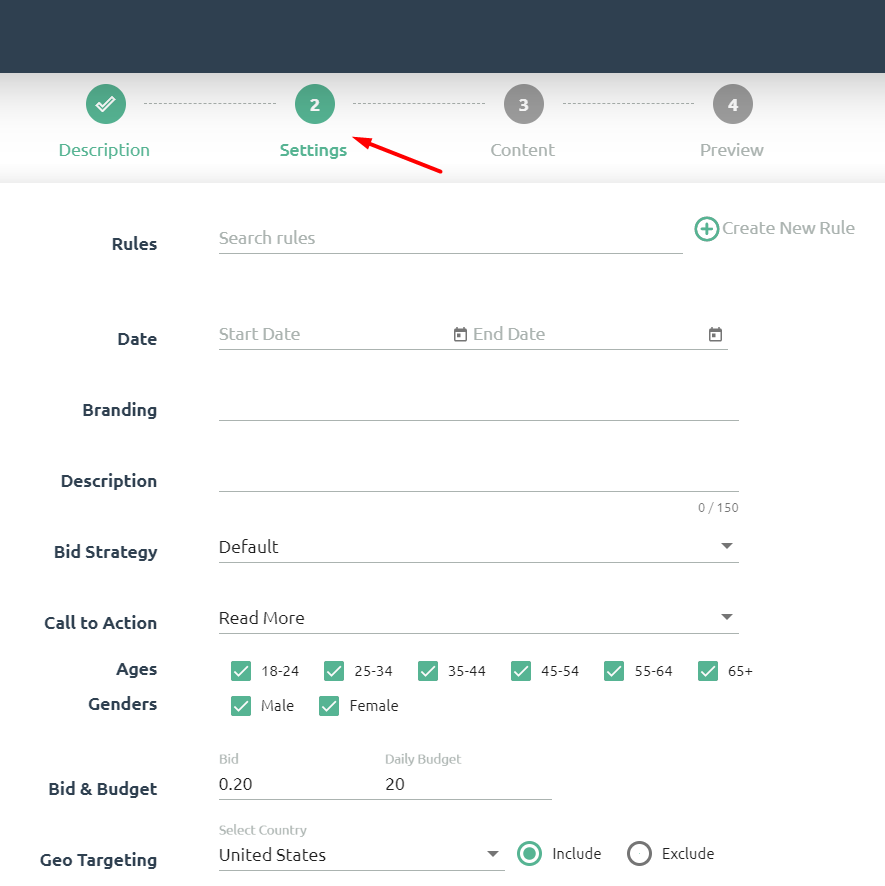Expand the Bid Strategy dropdown
The image size is (885, 886).
click(727, 547)
